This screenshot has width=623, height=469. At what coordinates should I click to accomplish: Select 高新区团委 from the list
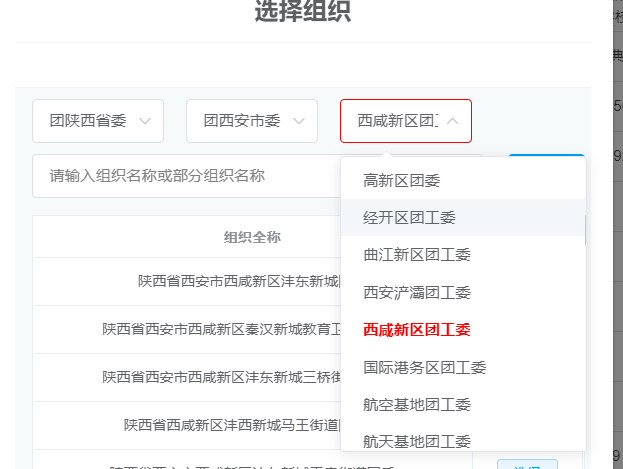[463, 181]
